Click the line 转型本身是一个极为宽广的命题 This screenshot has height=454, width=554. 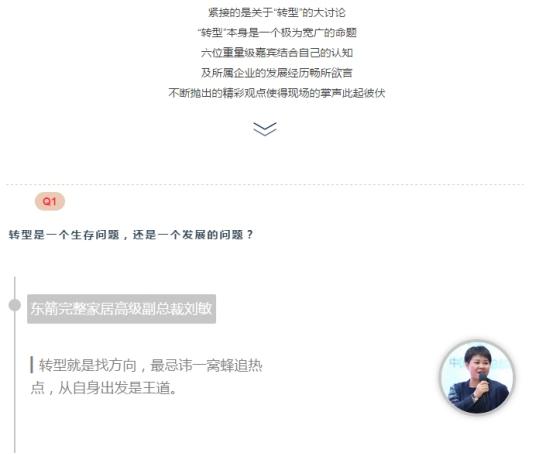pos(277,33)
